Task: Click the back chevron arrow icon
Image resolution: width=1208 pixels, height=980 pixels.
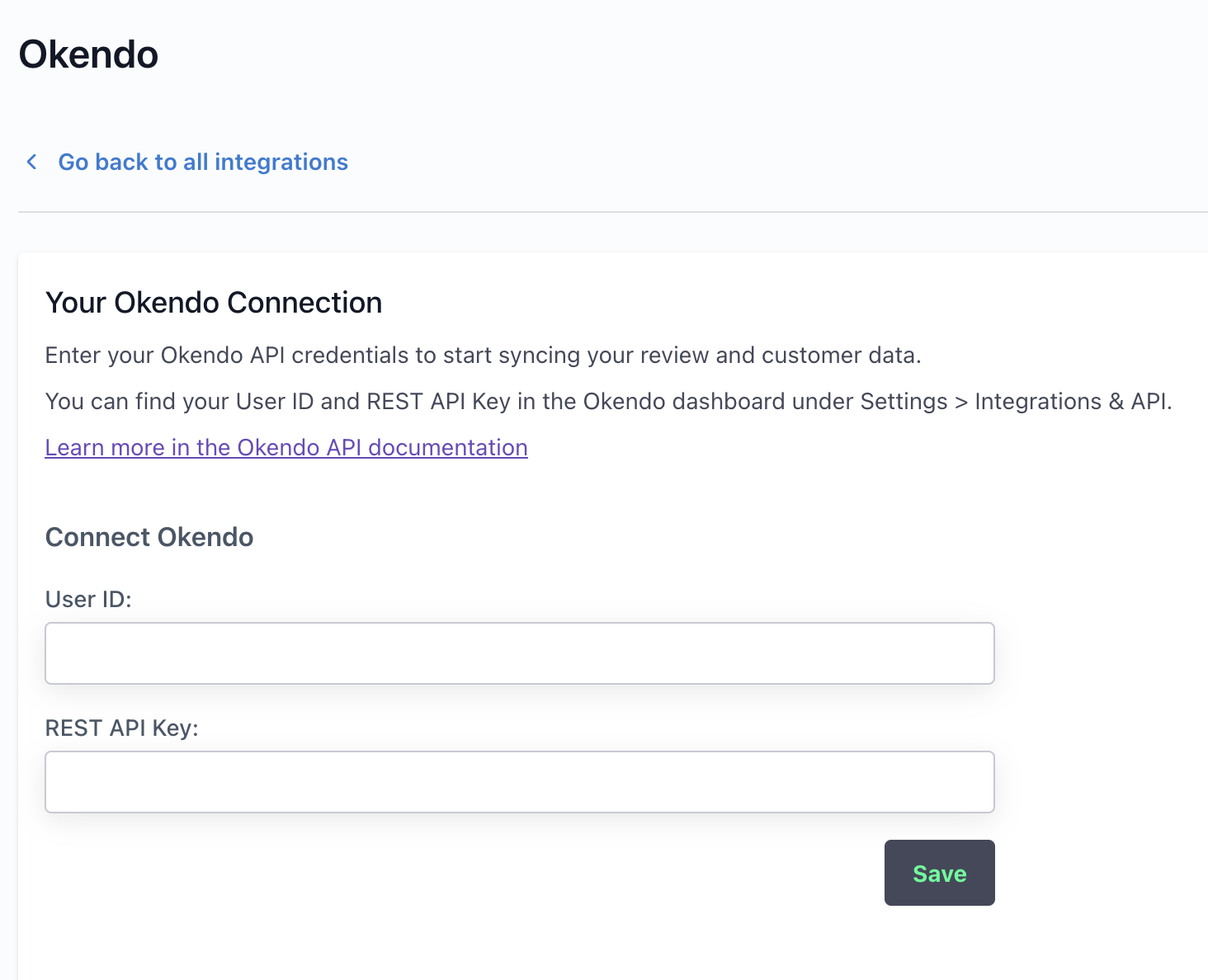Action: pos(31,162)
